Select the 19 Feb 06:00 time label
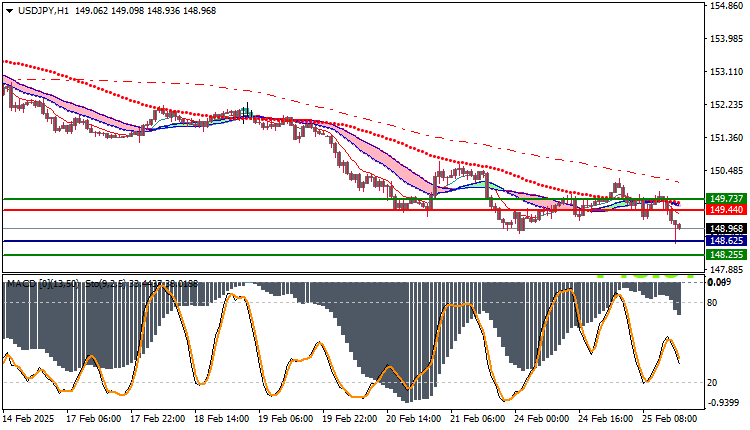Image resolution: width=750 pixels, height=430 pixels. 288,418
